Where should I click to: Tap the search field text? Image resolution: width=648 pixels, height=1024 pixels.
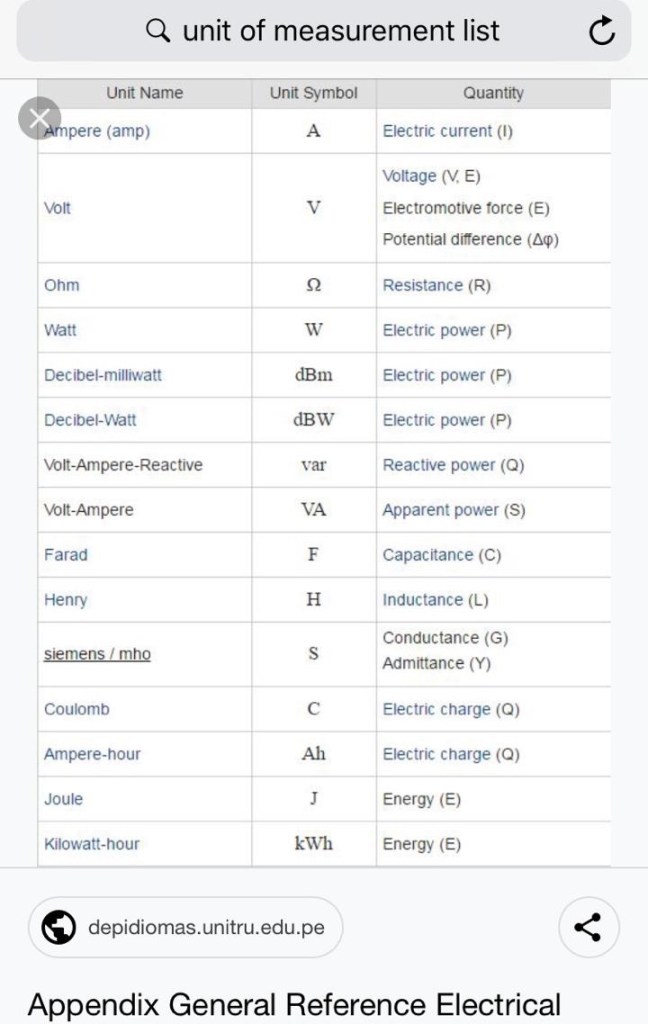340,32
